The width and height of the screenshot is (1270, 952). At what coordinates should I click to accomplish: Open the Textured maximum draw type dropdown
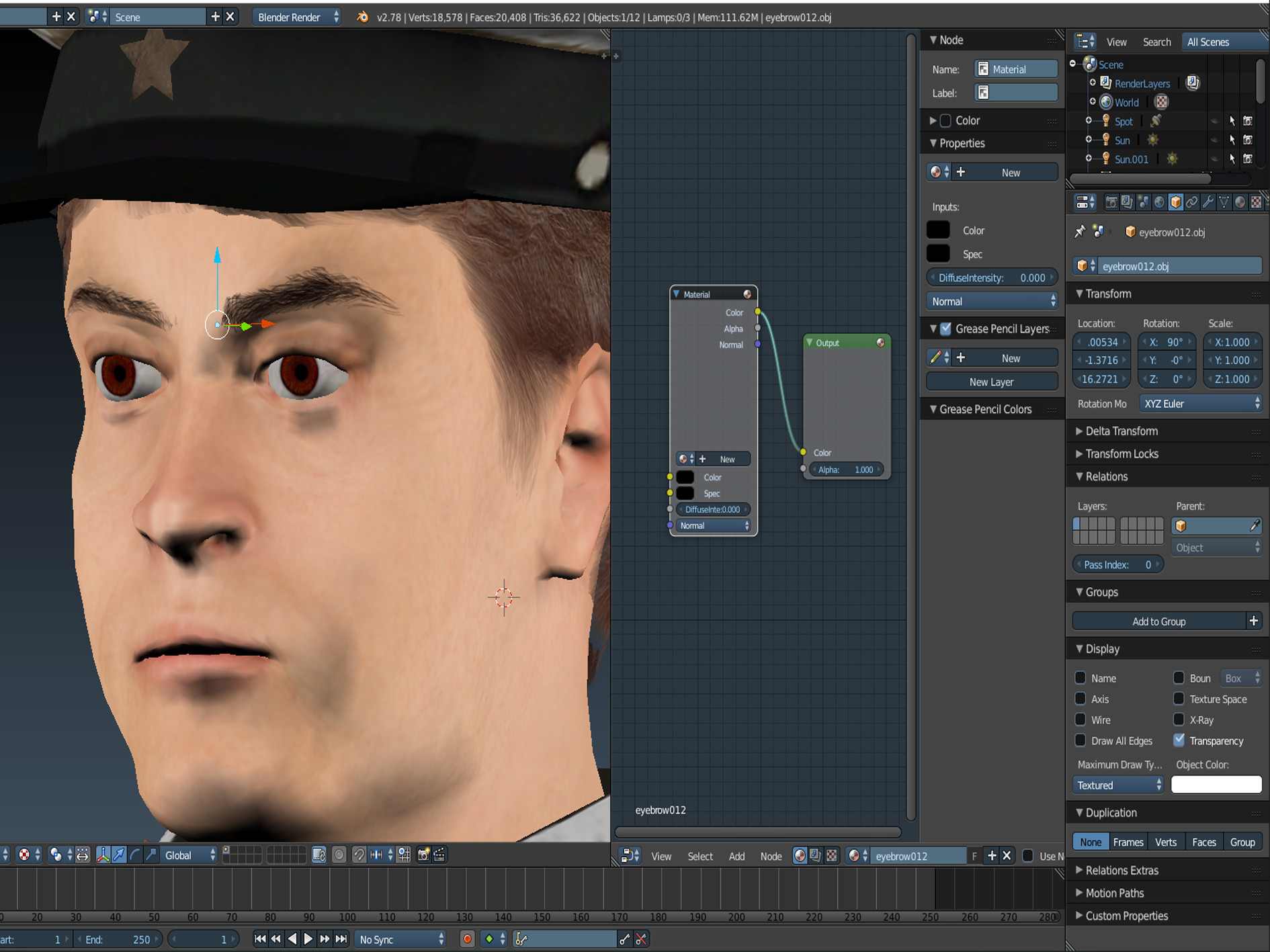[1118, 785]
